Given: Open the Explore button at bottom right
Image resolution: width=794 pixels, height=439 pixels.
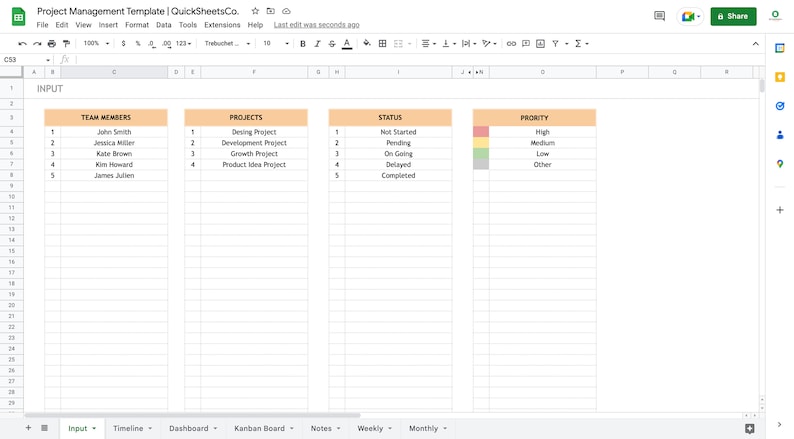Looking at the screenshot, I should pos(749,429).
